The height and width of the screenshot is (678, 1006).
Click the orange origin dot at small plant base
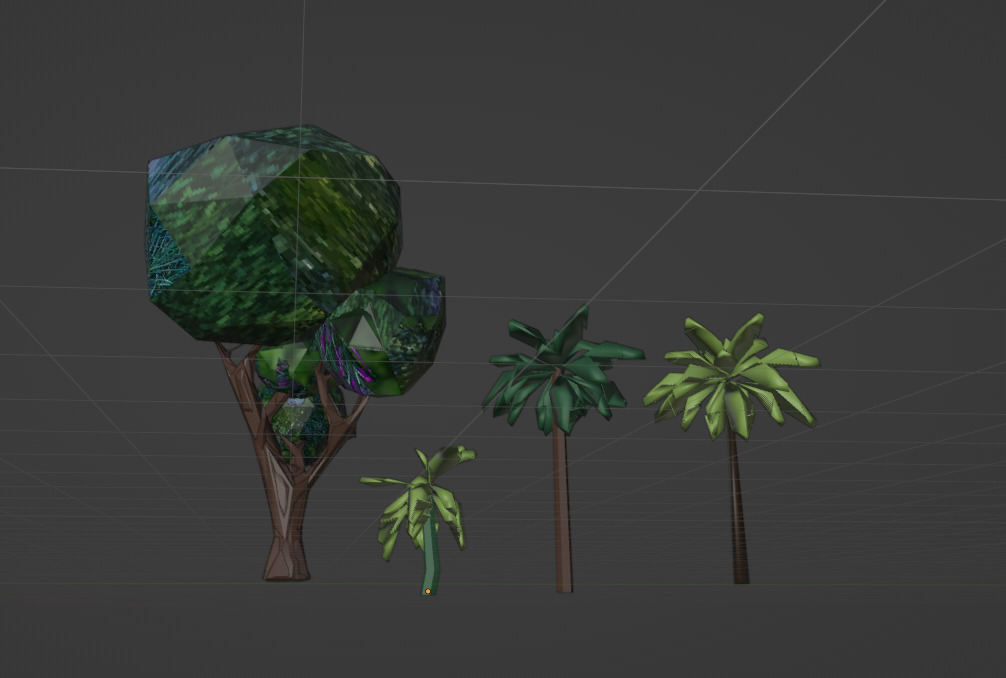pos(428,591)
